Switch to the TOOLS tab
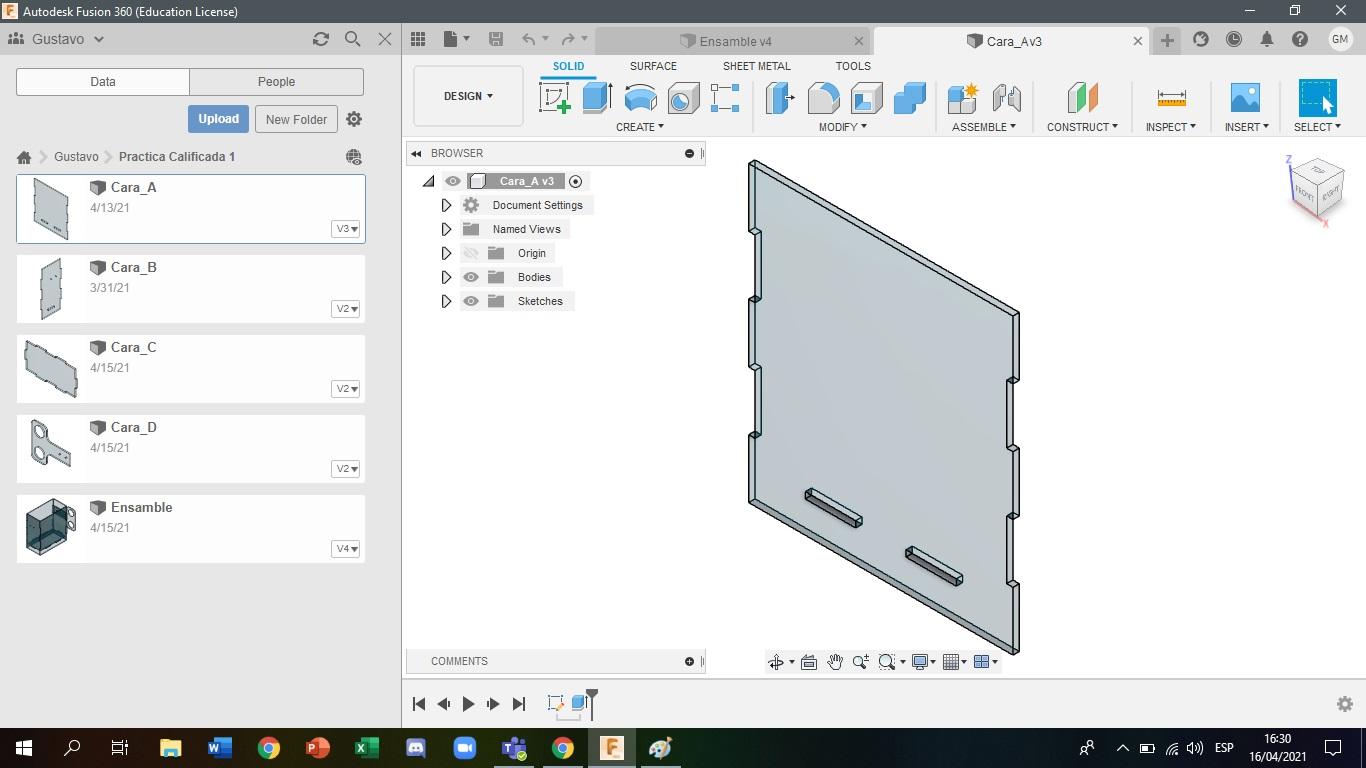Screen dimensions: 1366x768 (x=853, y=66)
